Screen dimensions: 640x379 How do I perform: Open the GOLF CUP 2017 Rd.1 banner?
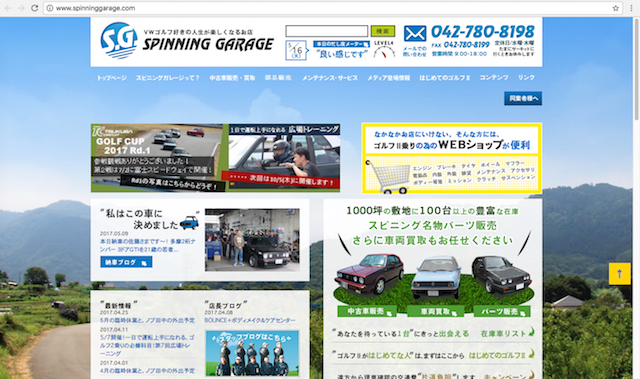[x=158, y=158]
